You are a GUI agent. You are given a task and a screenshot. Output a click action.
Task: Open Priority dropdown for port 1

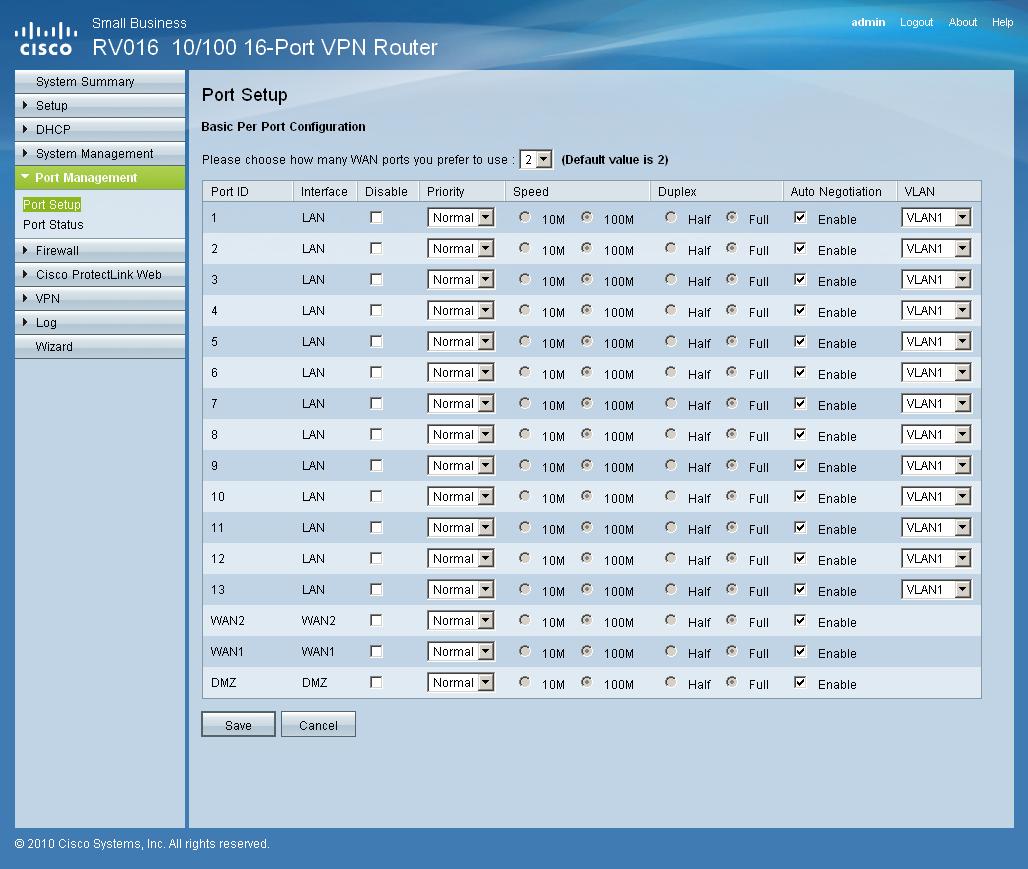pos(460,218)
